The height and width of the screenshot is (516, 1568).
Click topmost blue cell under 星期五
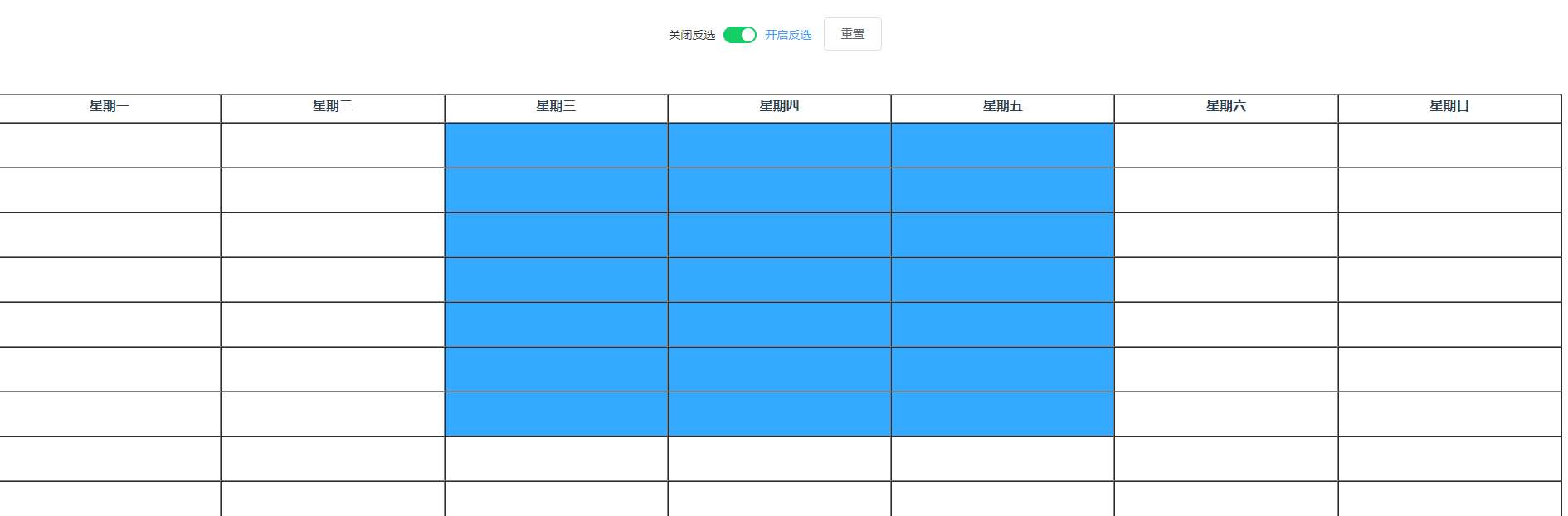click(x=1002, y=145)
